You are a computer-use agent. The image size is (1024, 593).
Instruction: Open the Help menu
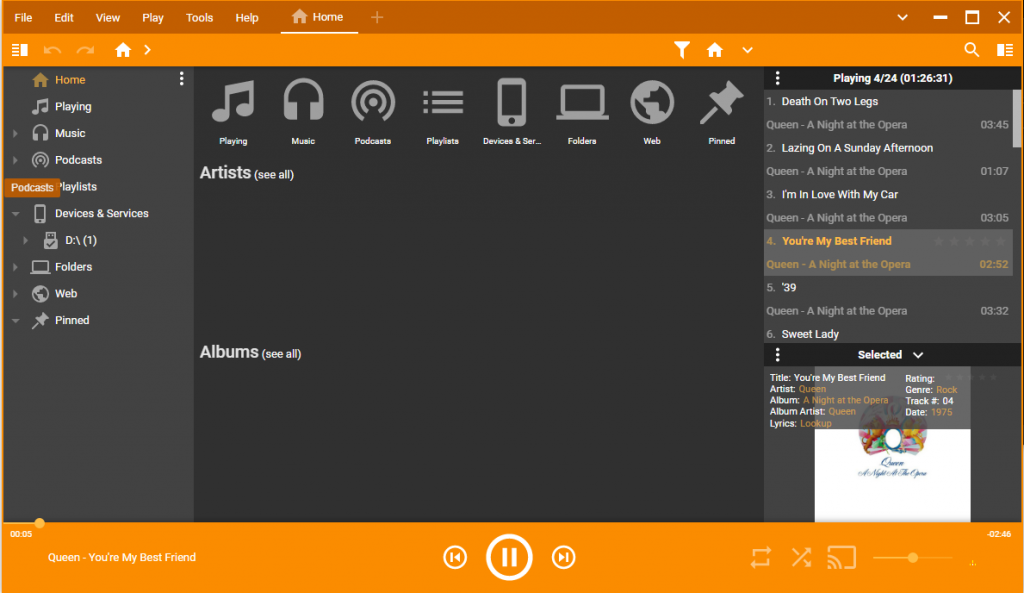(247, 18)
